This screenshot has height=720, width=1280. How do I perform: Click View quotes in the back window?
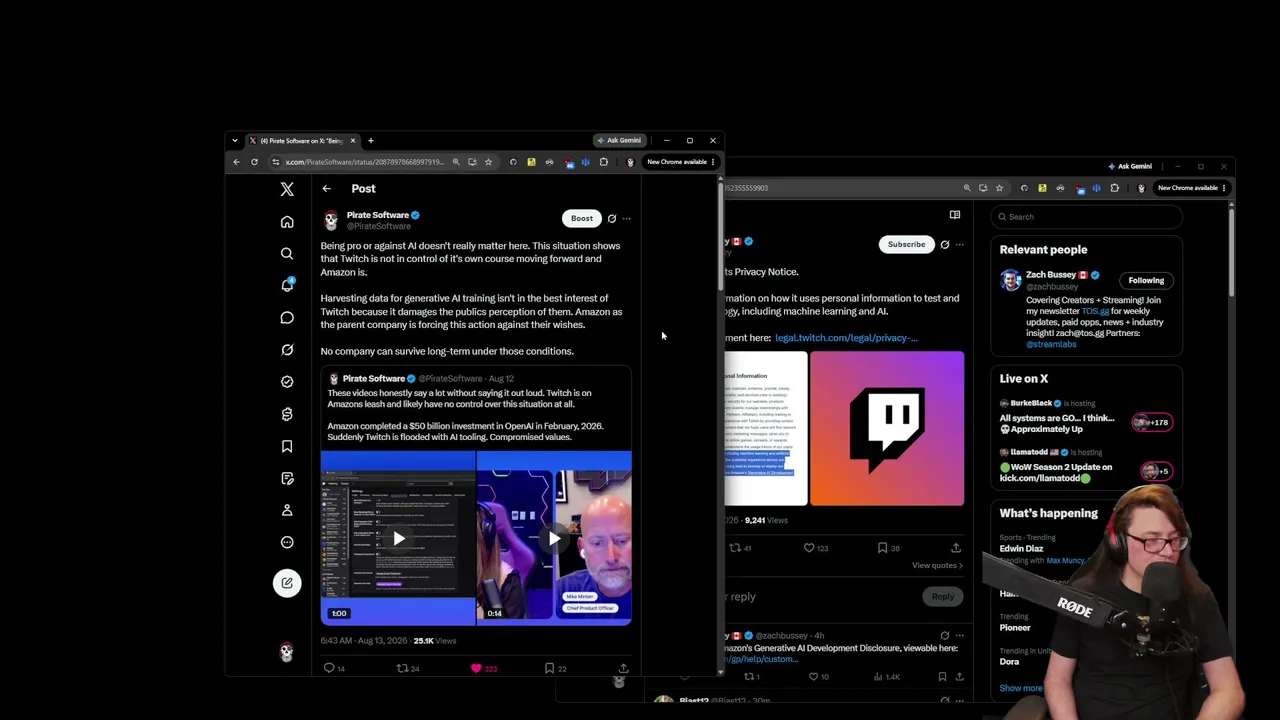pyautogui.click(x=937, y=566)
